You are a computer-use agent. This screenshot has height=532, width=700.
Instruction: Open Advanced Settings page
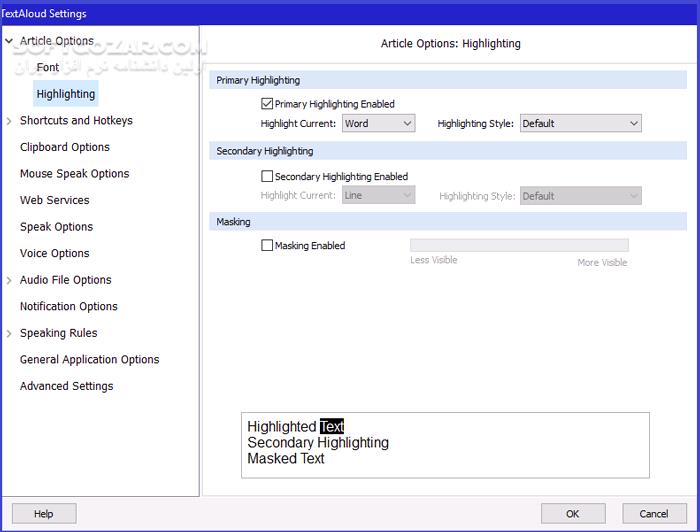tap(67, 386)
